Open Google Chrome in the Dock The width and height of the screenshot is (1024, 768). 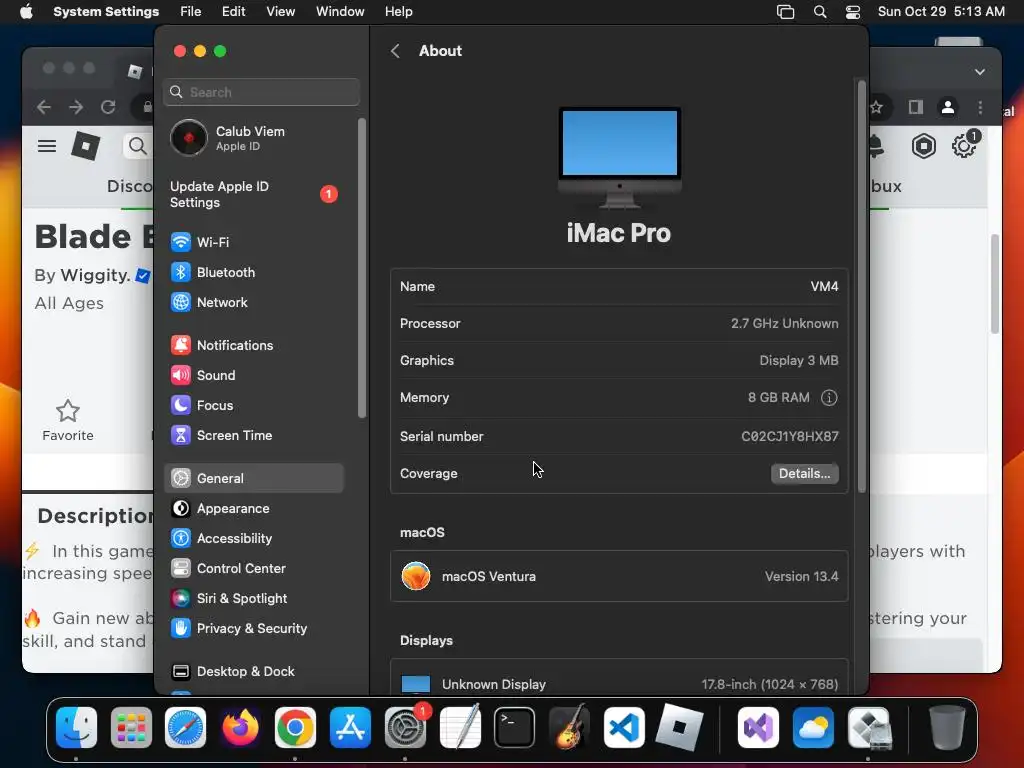click(x=295, y=727)
